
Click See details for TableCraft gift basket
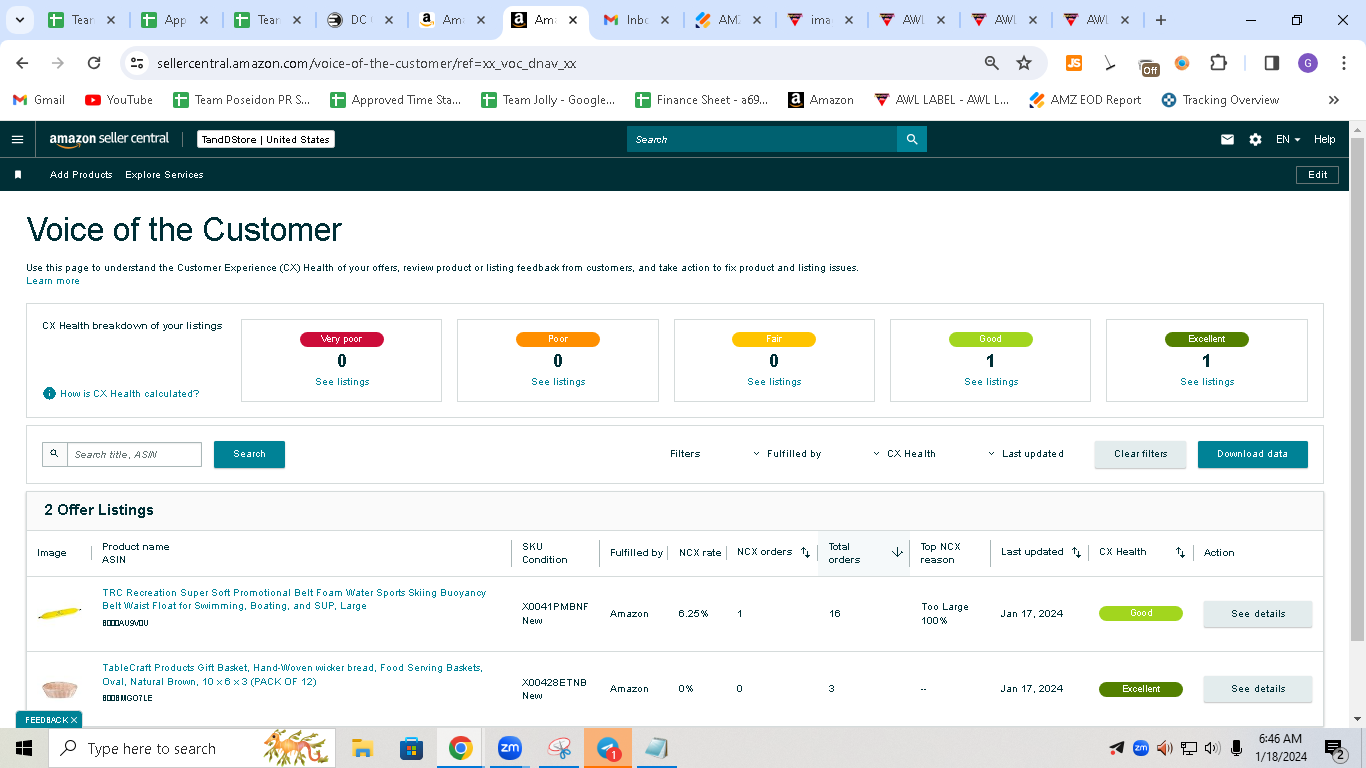pos(1258,689)
